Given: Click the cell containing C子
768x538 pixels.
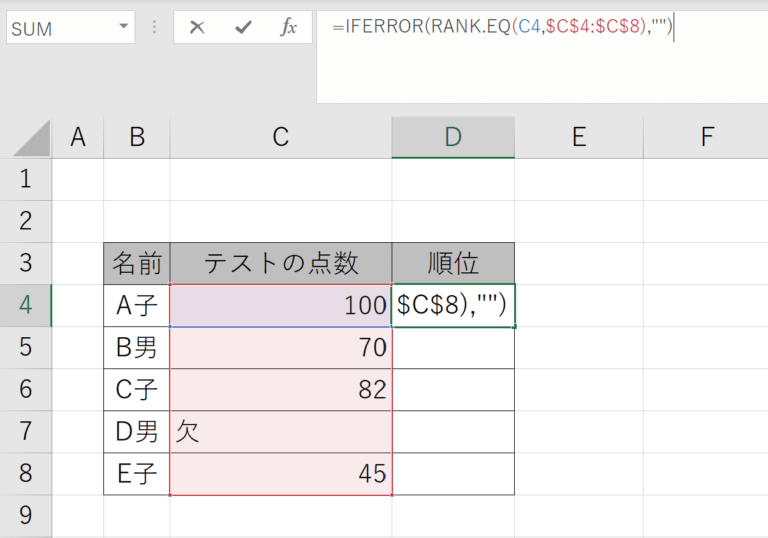Looking at the screenshot, I should pyautogui.click(x=137, y=390).
